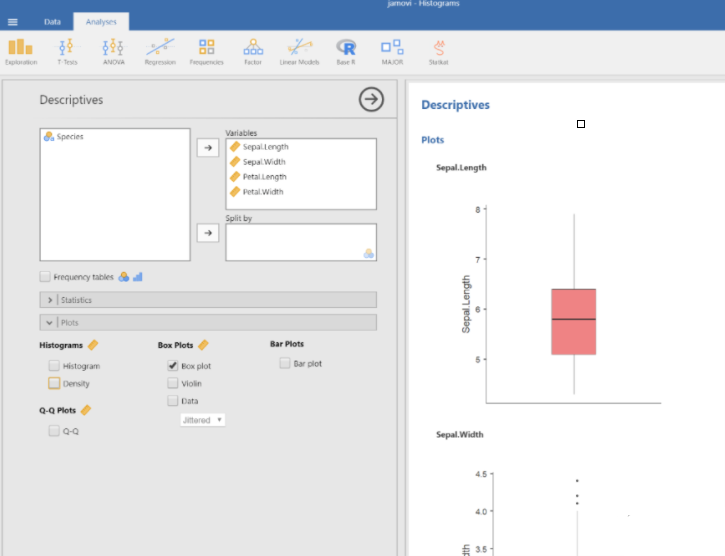Collapse the Plots section
Viewport: 725px width, 556px height.
[x=50, y=322]
